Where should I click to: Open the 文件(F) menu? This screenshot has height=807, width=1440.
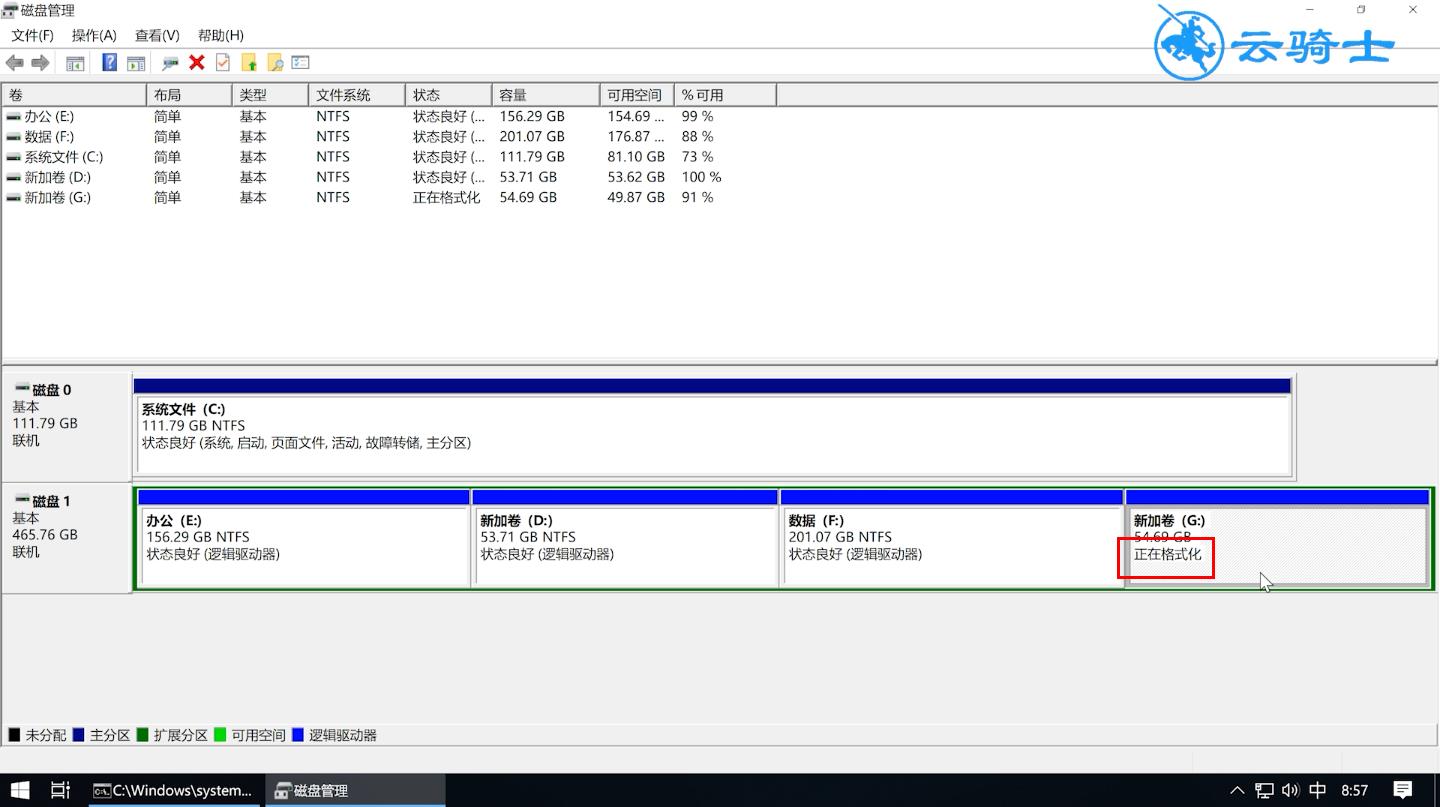click(x=32, y=35)
